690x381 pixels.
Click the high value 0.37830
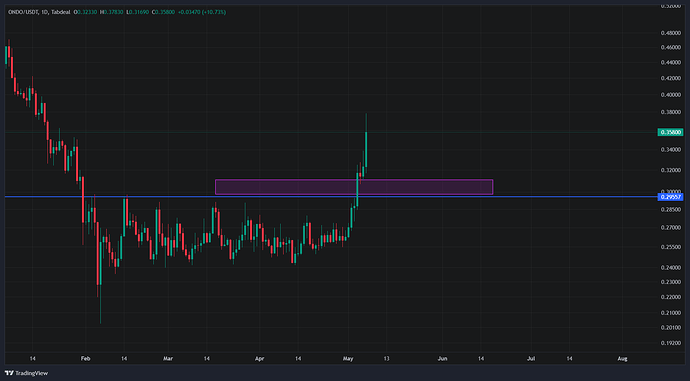coord(114,12)
